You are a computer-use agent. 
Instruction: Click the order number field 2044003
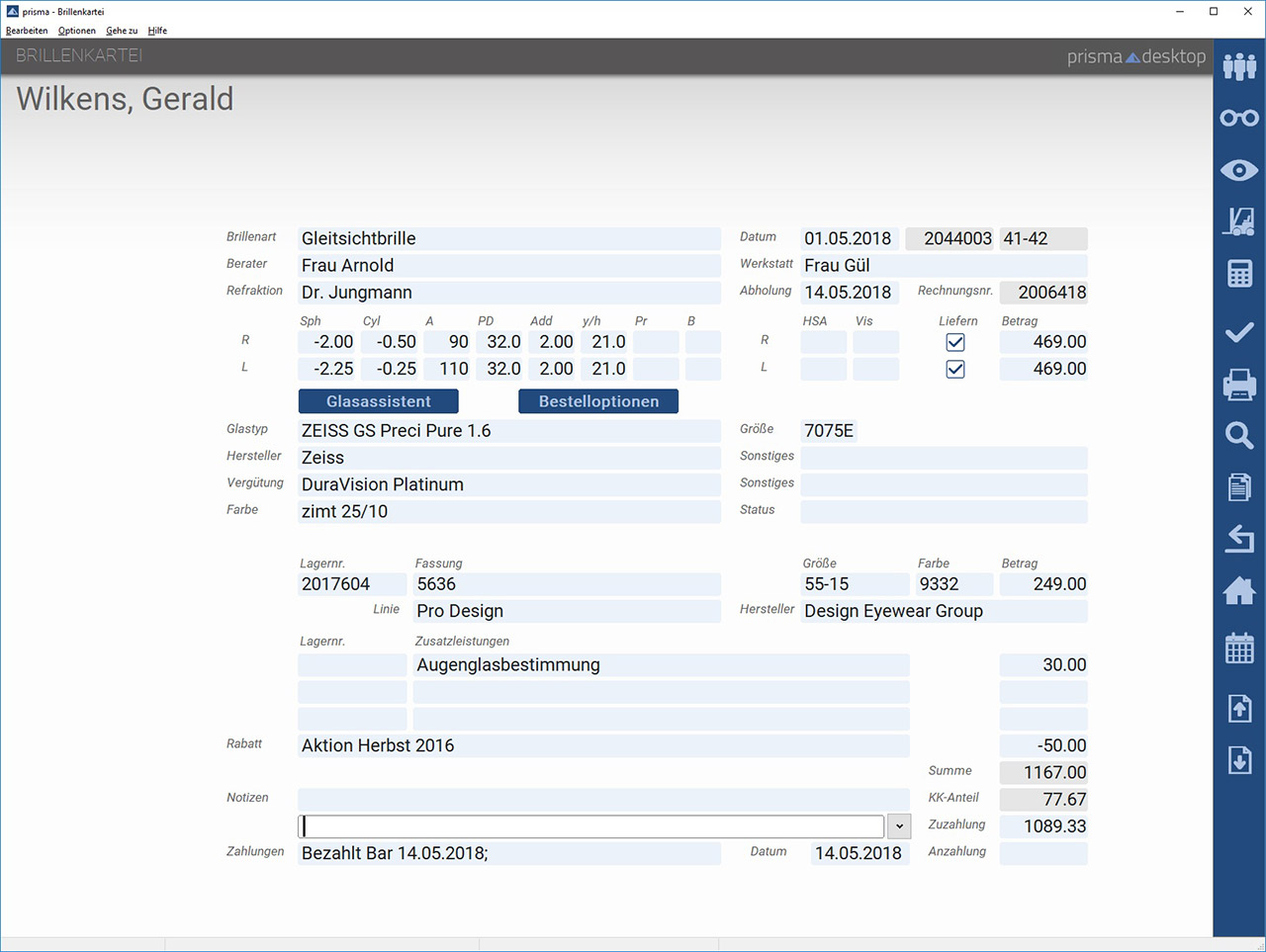coord(950,238)
